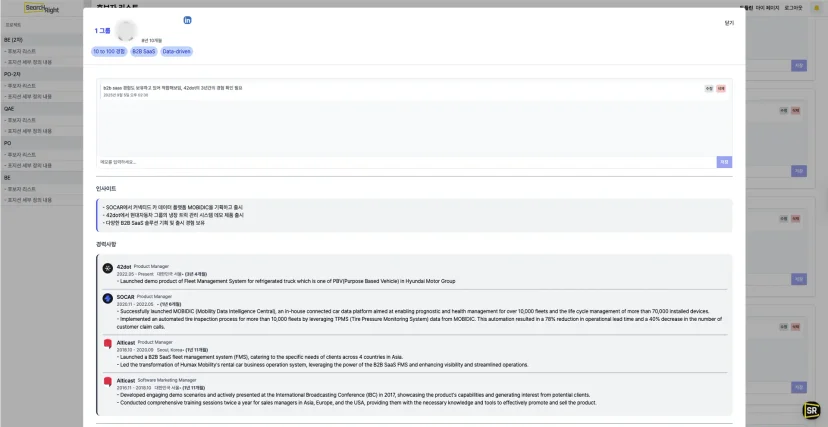This screenshot has height=427, width=828.
Task: Click the SearchRight logo in sidebar
Action: [42, 8]
